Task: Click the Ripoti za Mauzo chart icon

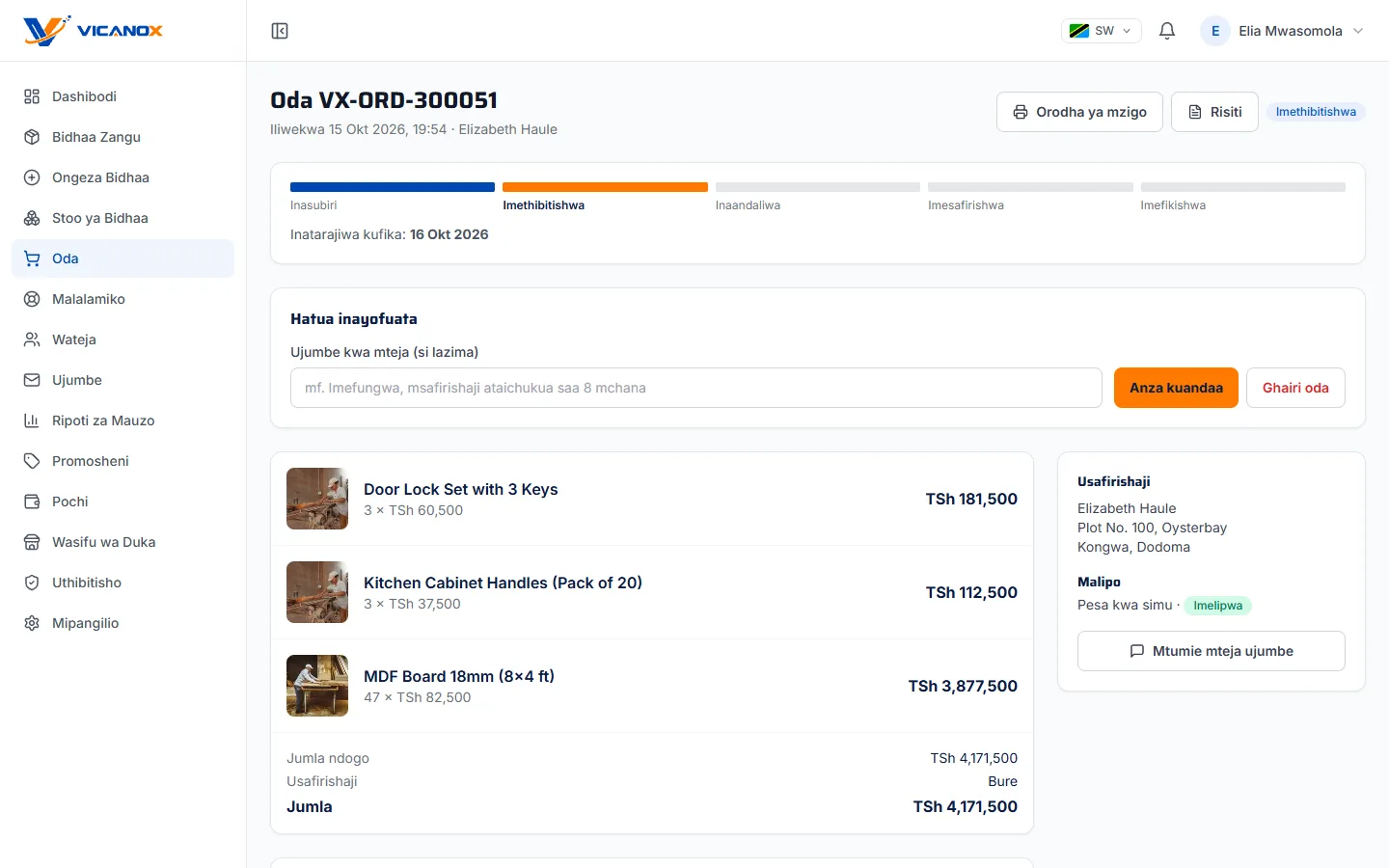Action: point(32,420)
